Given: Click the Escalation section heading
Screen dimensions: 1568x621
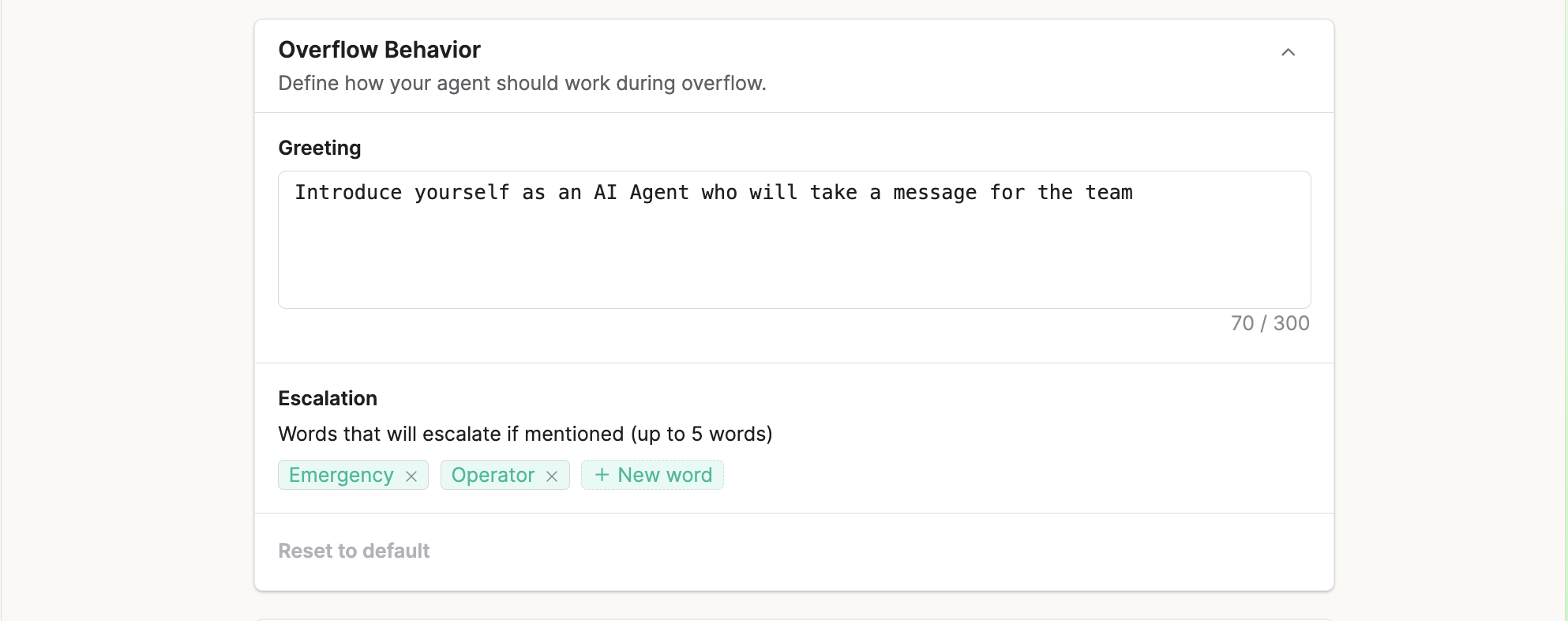Looking at the screenshot, I should pos(328,398).
